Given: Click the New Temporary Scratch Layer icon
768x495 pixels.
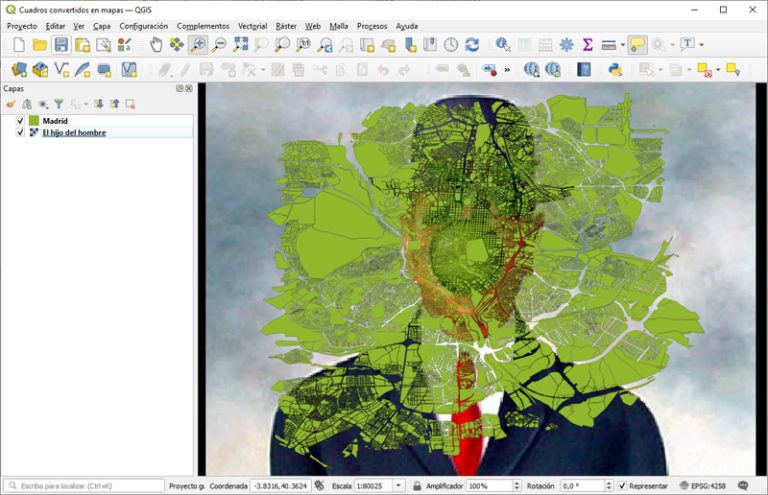Looking at the screenshot, I should (104, 70).
